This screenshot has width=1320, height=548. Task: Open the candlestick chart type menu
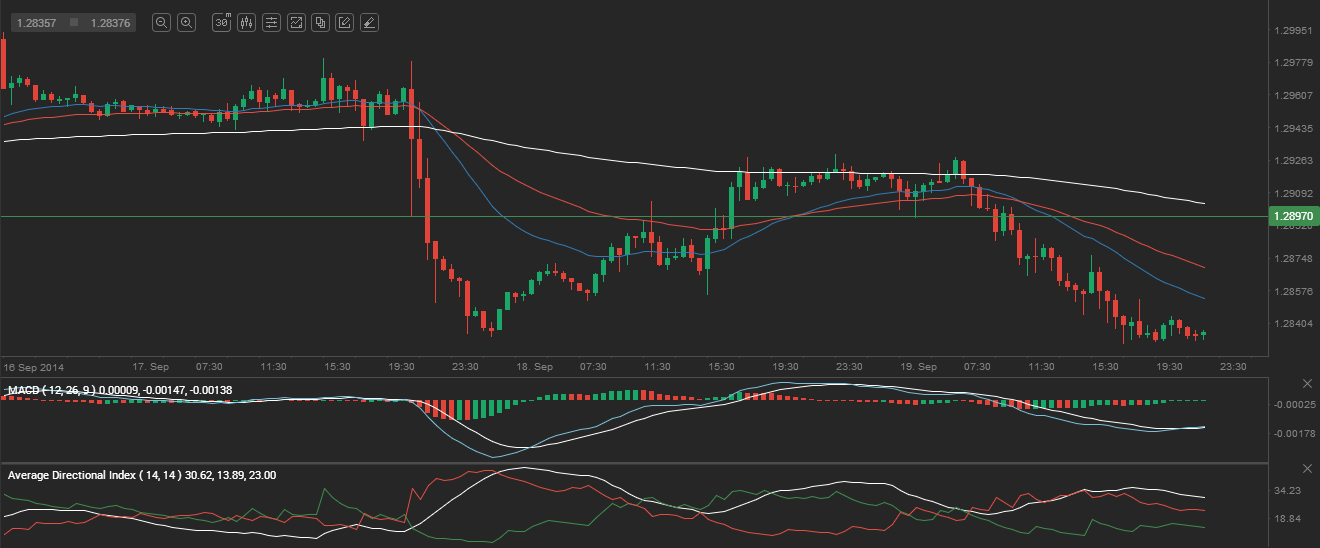(x=246, y=22)
